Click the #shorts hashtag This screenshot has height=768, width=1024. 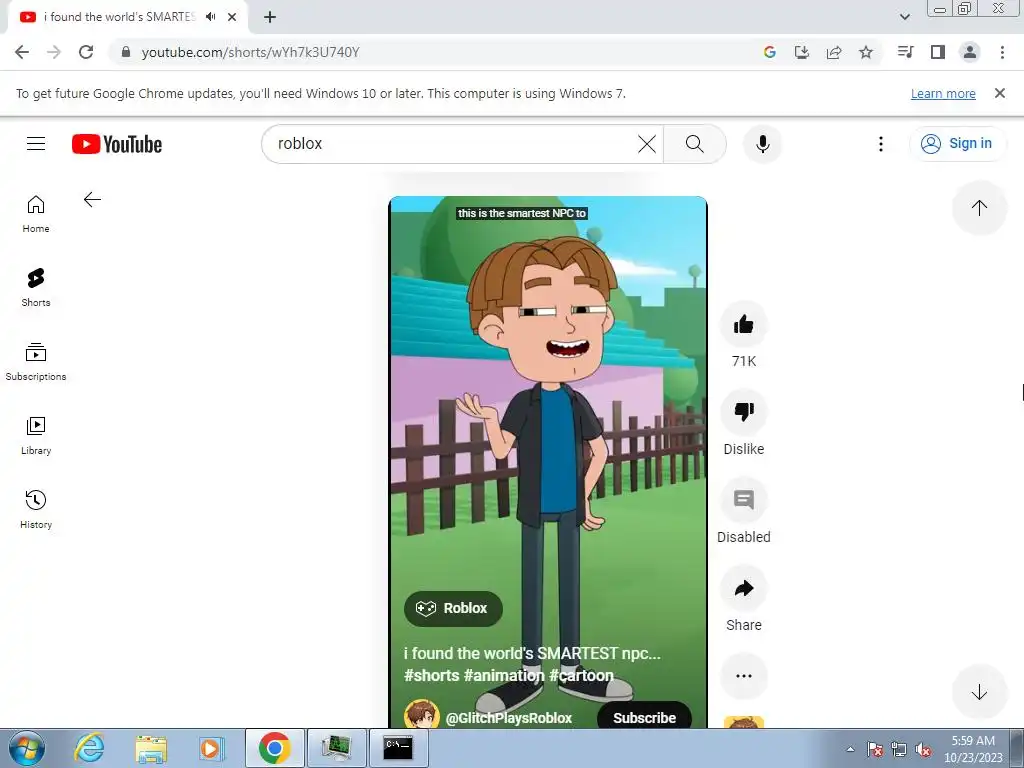pyautogui.click(x=432, y=675)
